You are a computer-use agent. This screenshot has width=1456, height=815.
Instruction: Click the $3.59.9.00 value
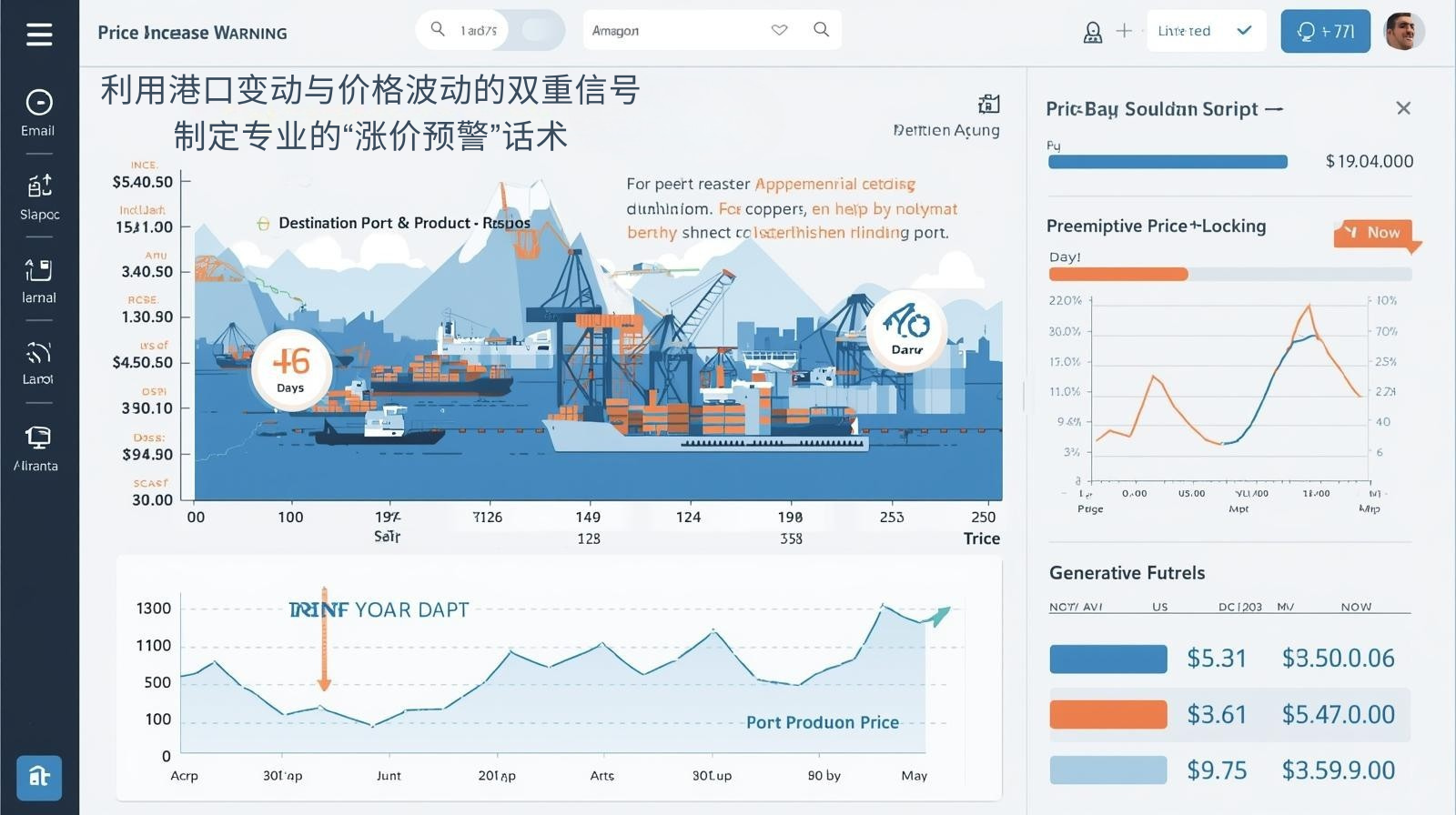(x=1338, y=770)
